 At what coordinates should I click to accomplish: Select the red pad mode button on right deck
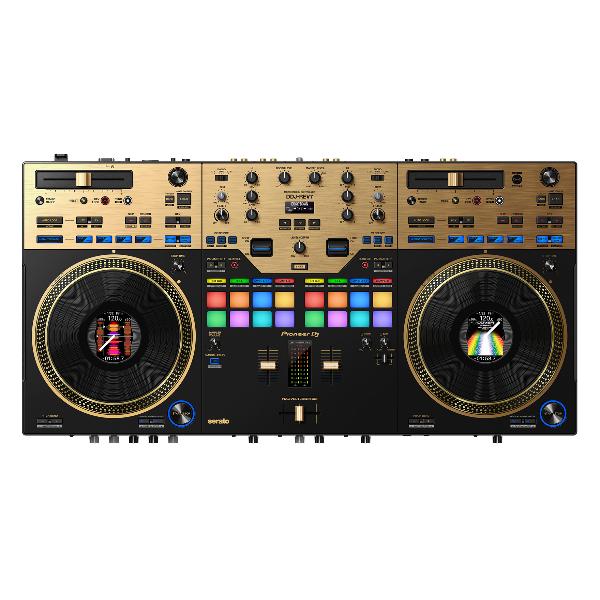[x=383, y=281]
